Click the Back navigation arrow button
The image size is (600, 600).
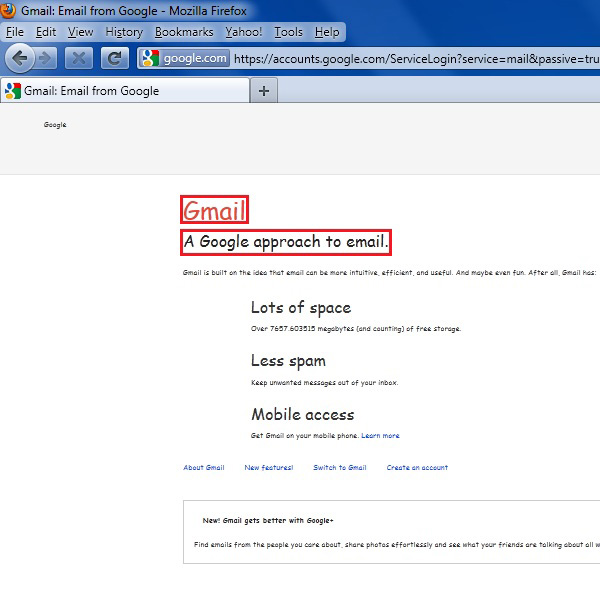20,58
